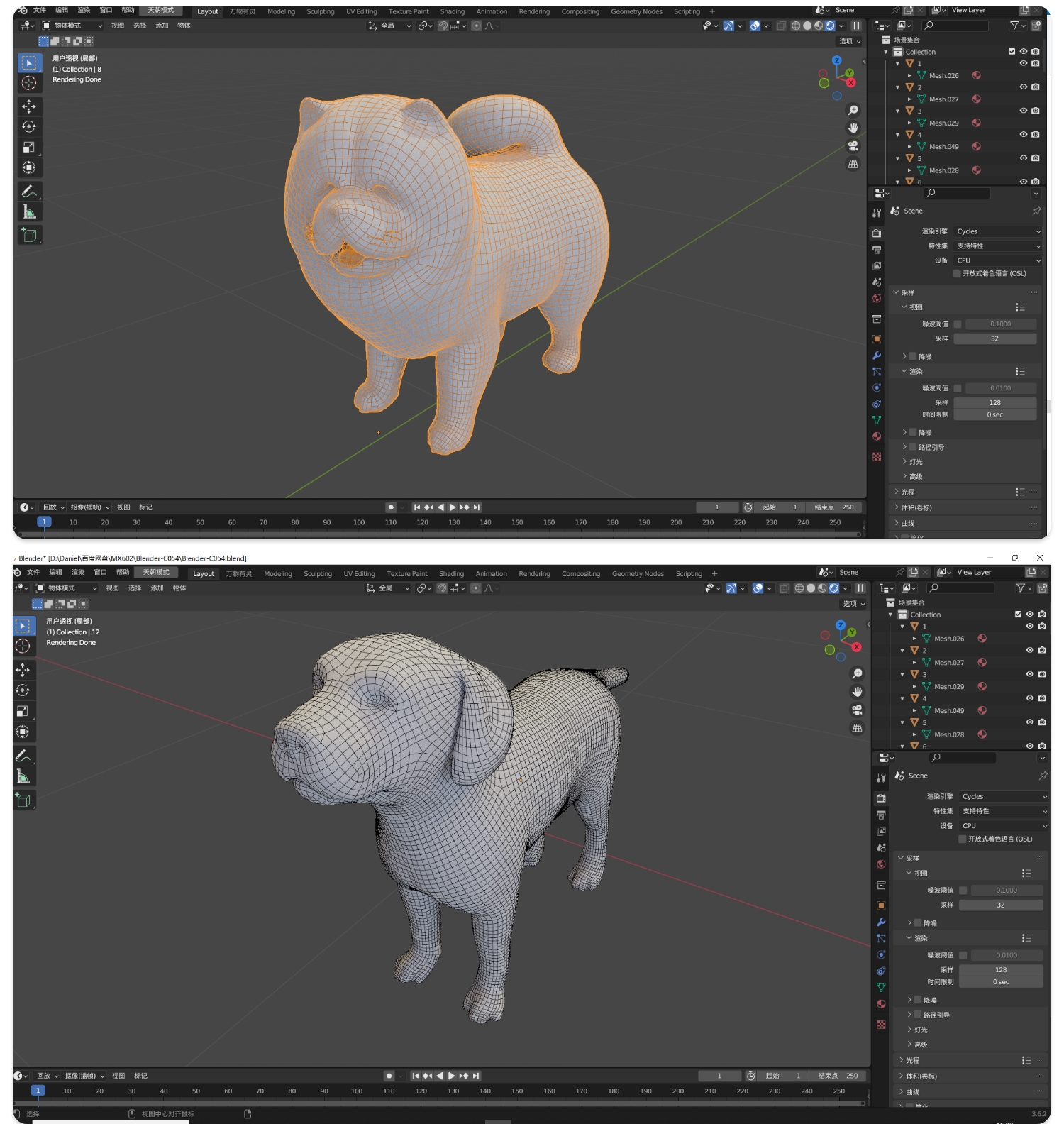Open Tool properties tab in upper window
Image resolution: width=1064 pixels, height=1124 pixels.
tap(877, 213)
